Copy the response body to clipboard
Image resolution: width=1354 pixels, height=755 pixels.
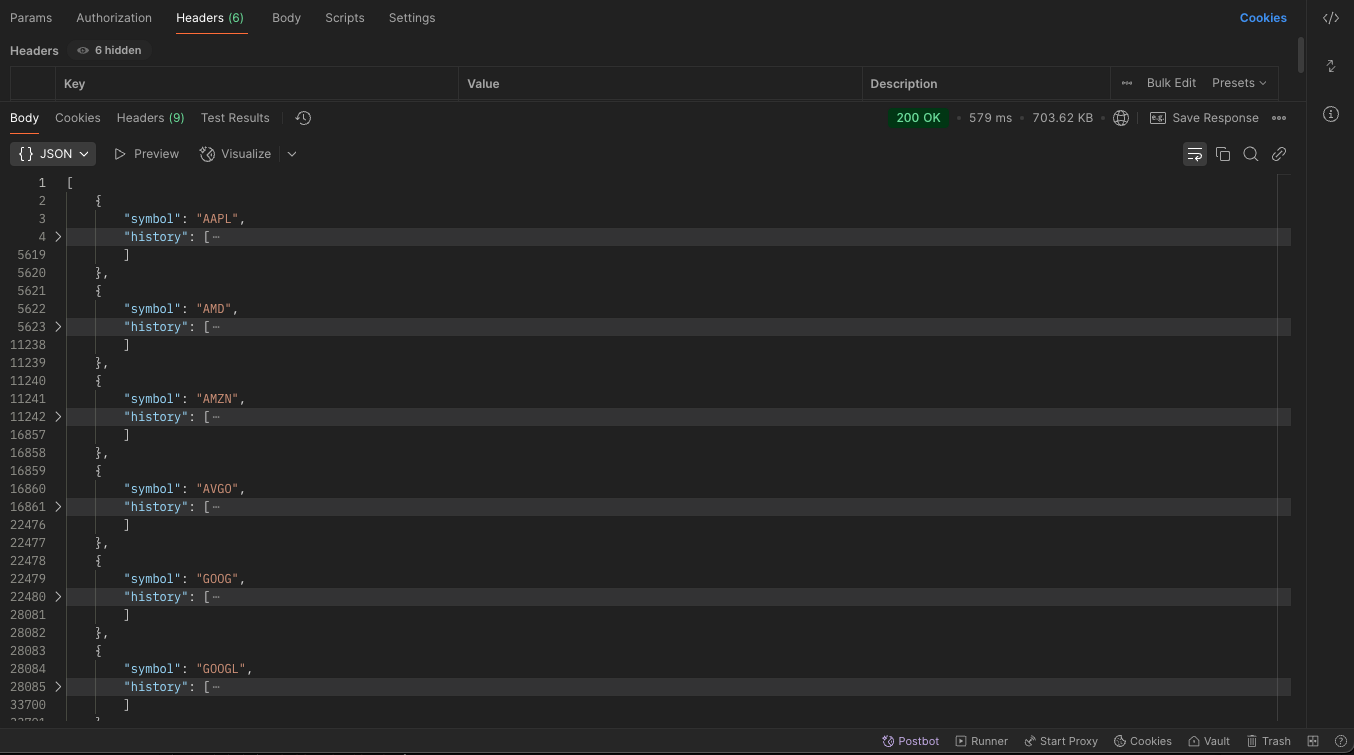point(1222,154)
